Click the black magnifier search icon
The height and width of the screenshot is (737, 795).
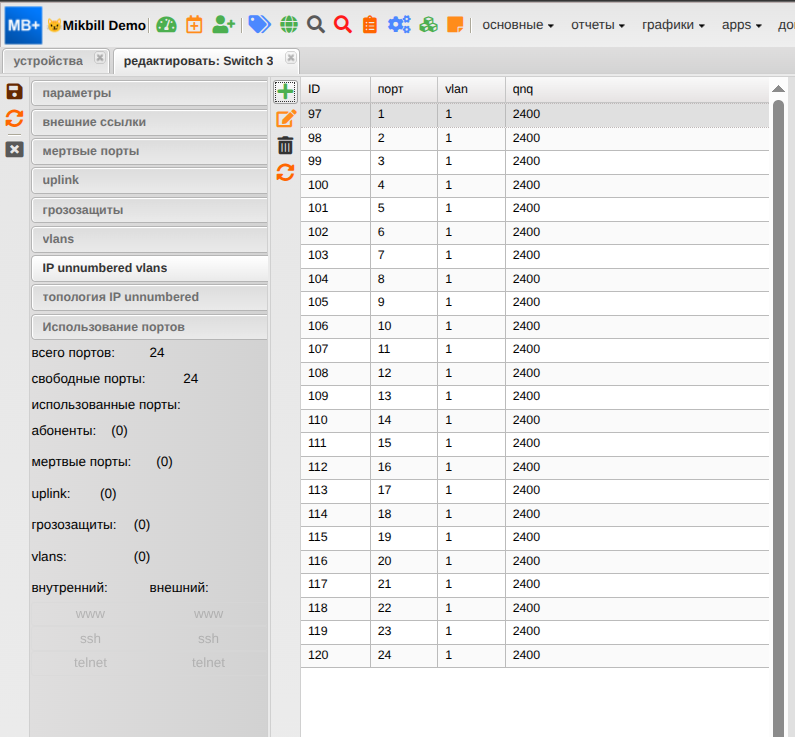coord(316,24)
